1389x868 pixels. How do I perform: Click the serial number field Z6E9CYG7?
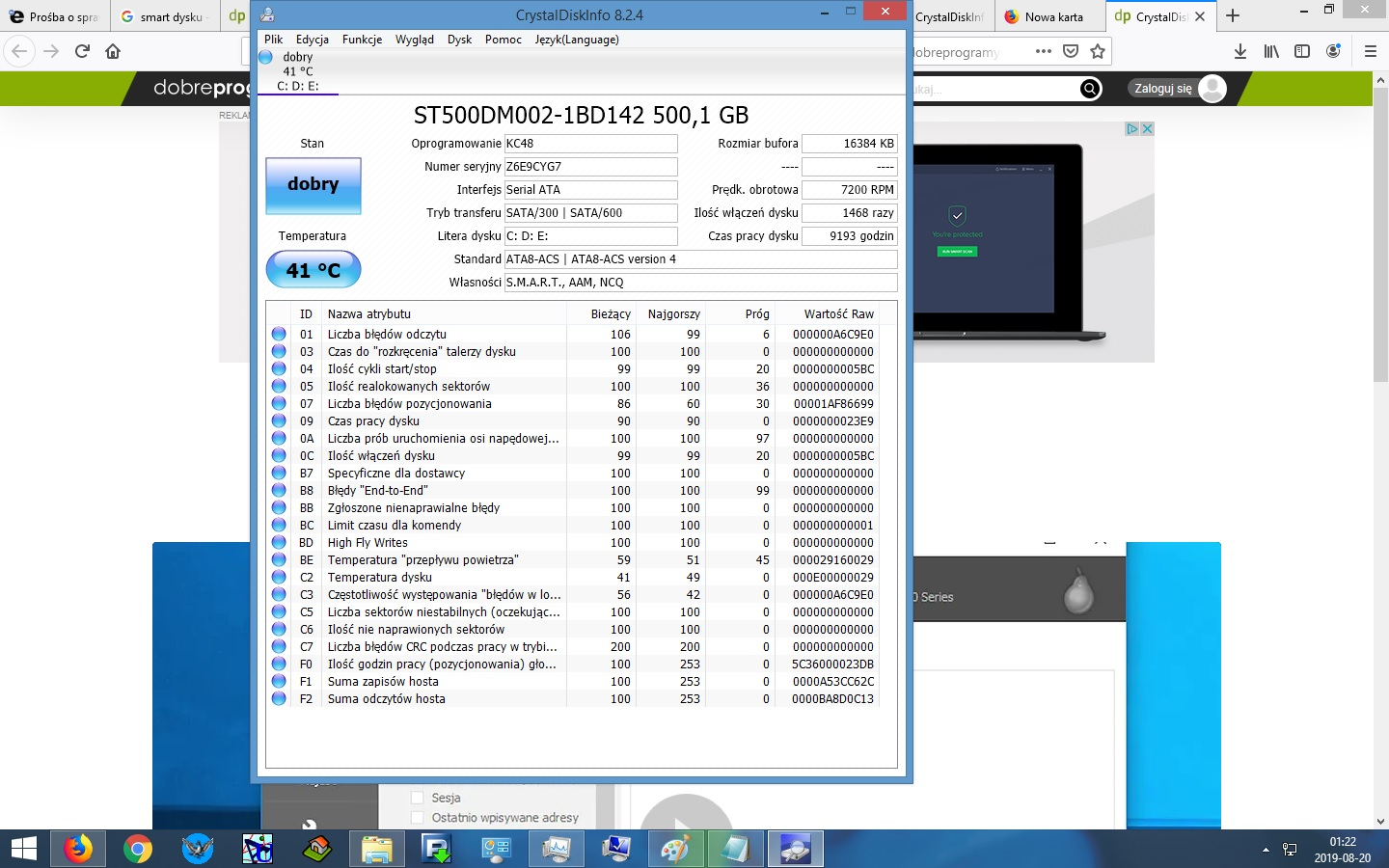tap(590, 167)
